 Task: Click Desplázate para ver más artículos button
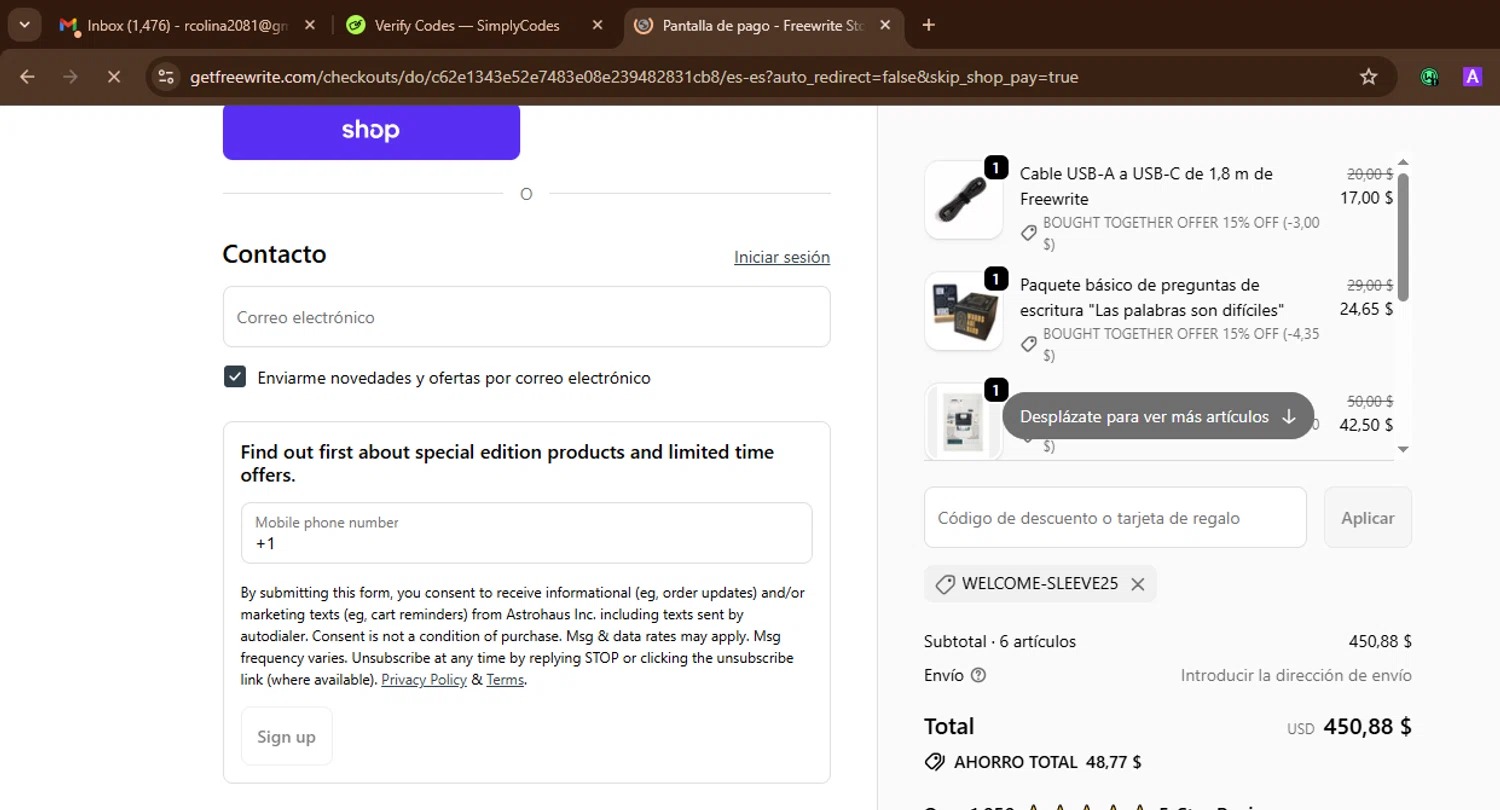coord(1158,416)
